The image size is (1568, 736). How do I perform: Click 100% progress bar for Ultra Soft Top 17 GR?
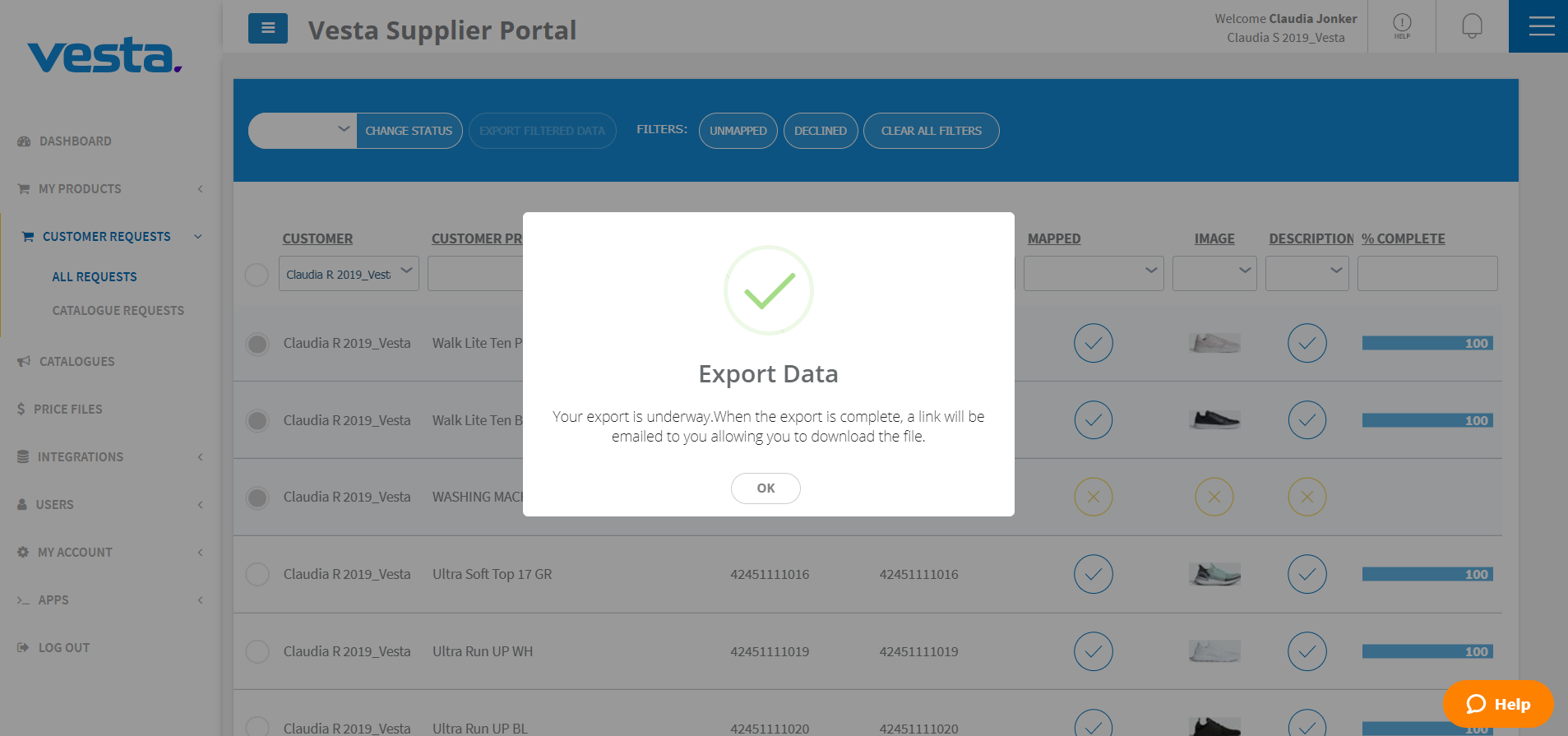click(x=1427, y=574)
